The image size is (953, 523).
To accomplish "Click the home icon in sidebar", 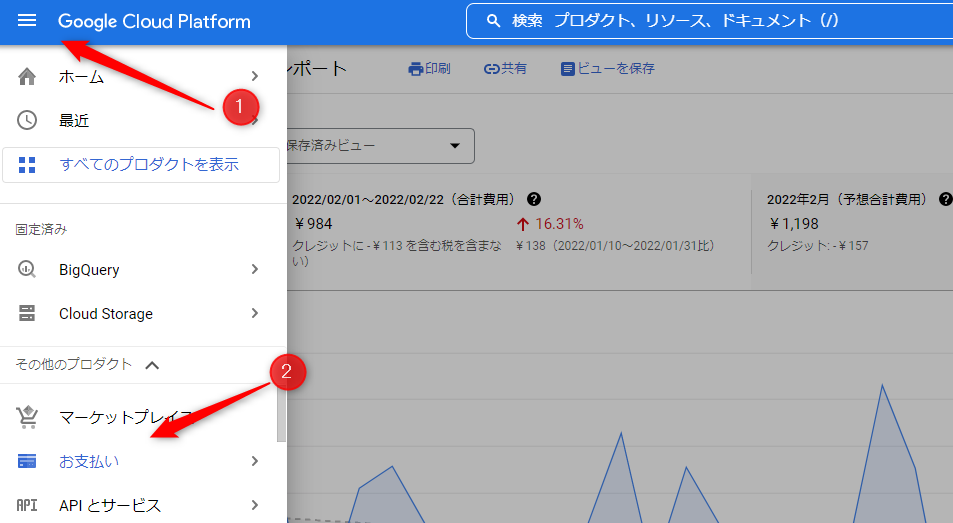I will coord(27,77).
